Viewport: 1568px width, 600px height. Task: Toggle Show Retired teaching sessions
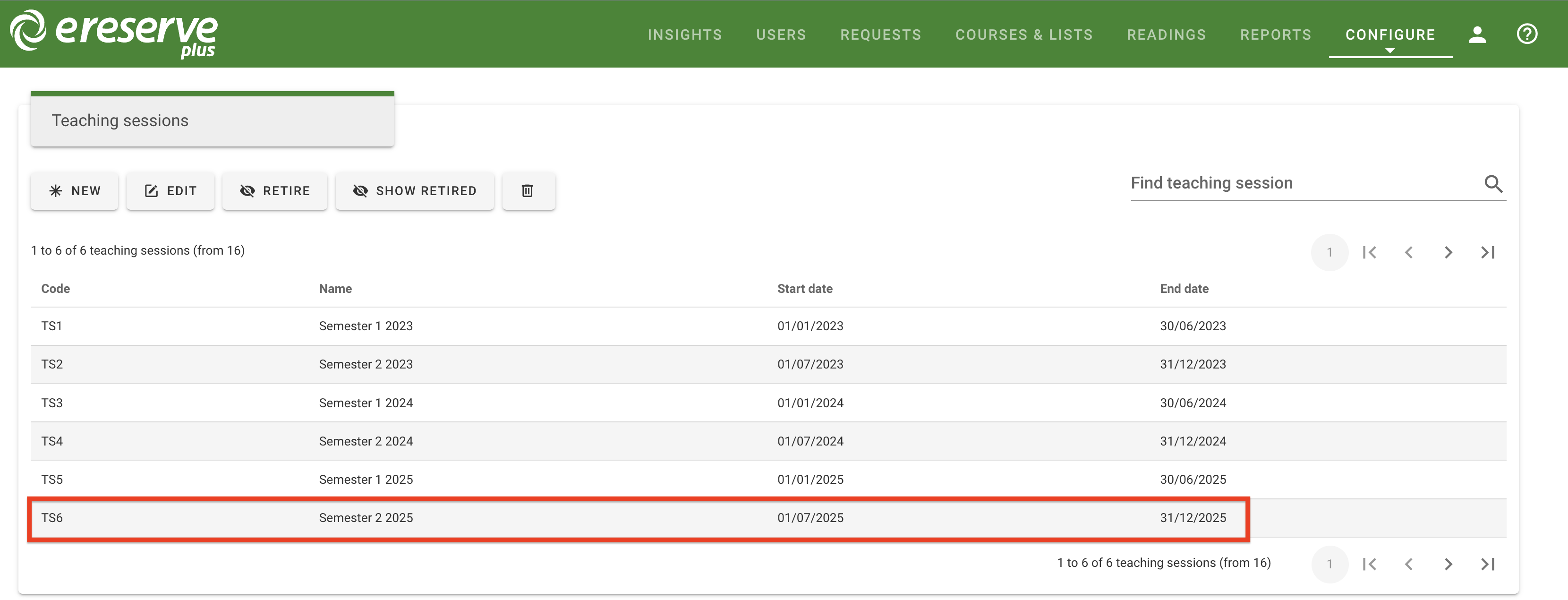415,191
